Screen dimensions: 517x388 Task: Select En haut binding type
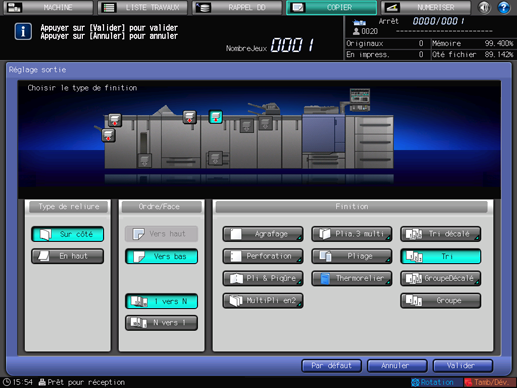68,256
